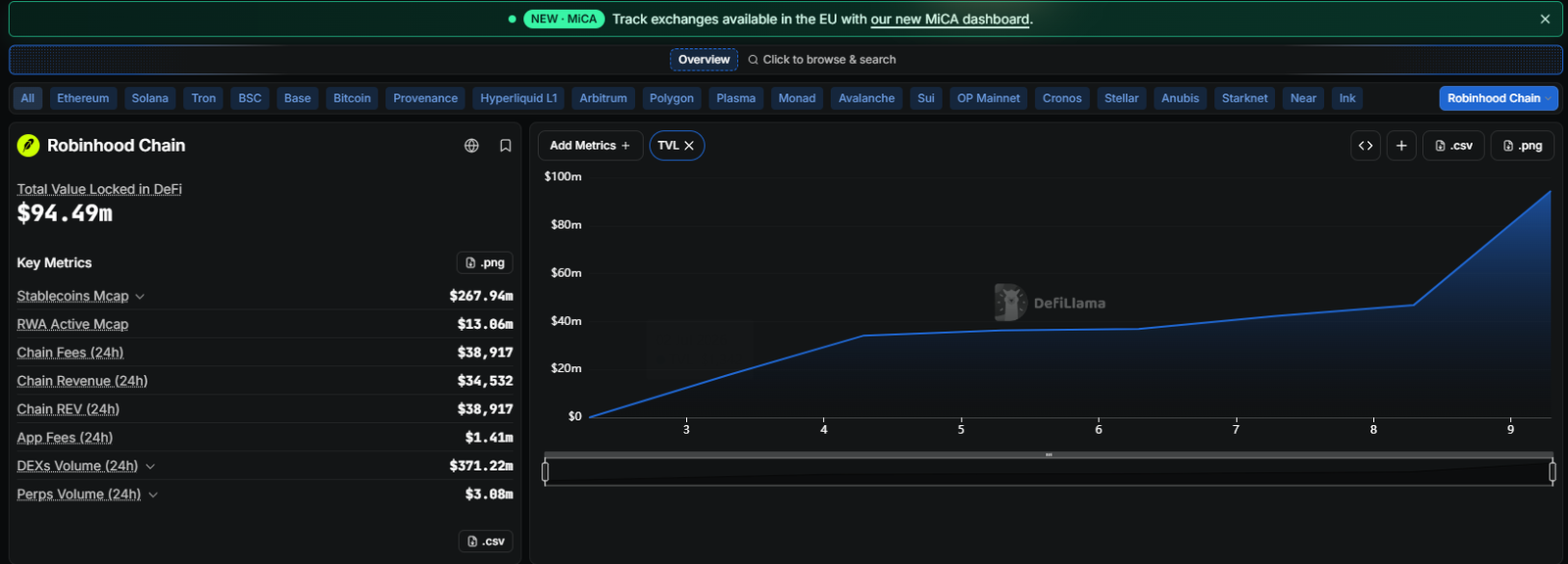Open the embed code icon button

(1365, 145)
